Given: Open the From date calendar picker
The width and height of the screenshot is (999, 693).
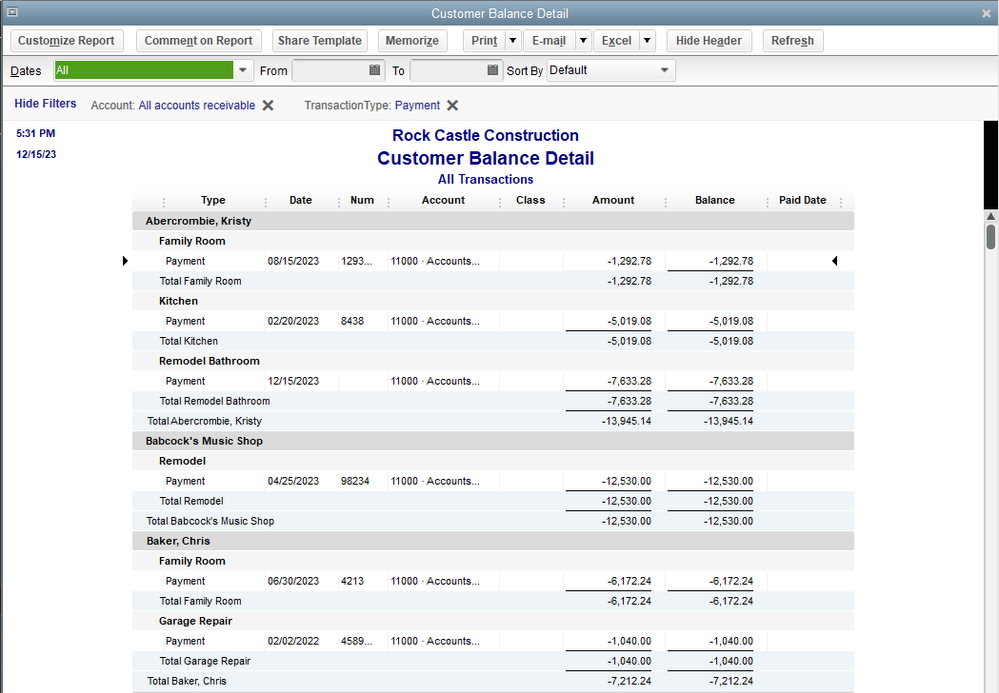Looking at the screenshot, I should point(375,70).
